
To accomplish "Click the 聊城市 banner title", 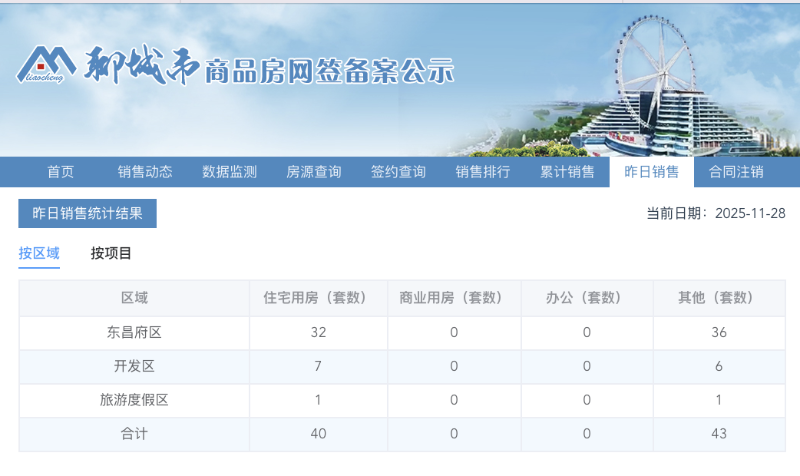I will [141, 65].
